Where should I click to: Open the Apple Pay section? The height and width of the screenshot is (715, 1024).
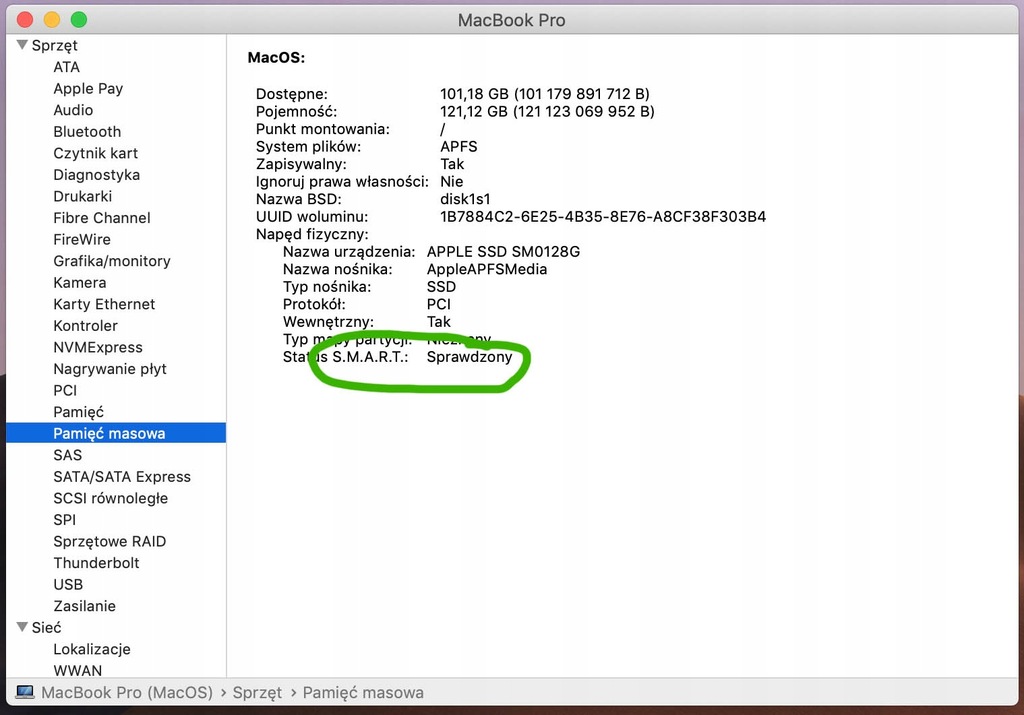click(x=88, y=88)
